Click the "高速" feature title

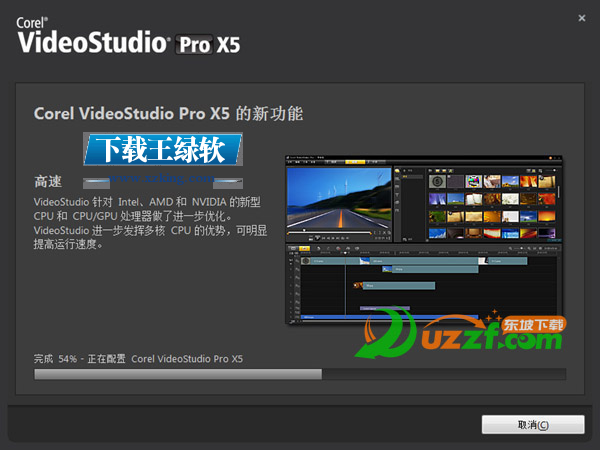pos(48,182)
